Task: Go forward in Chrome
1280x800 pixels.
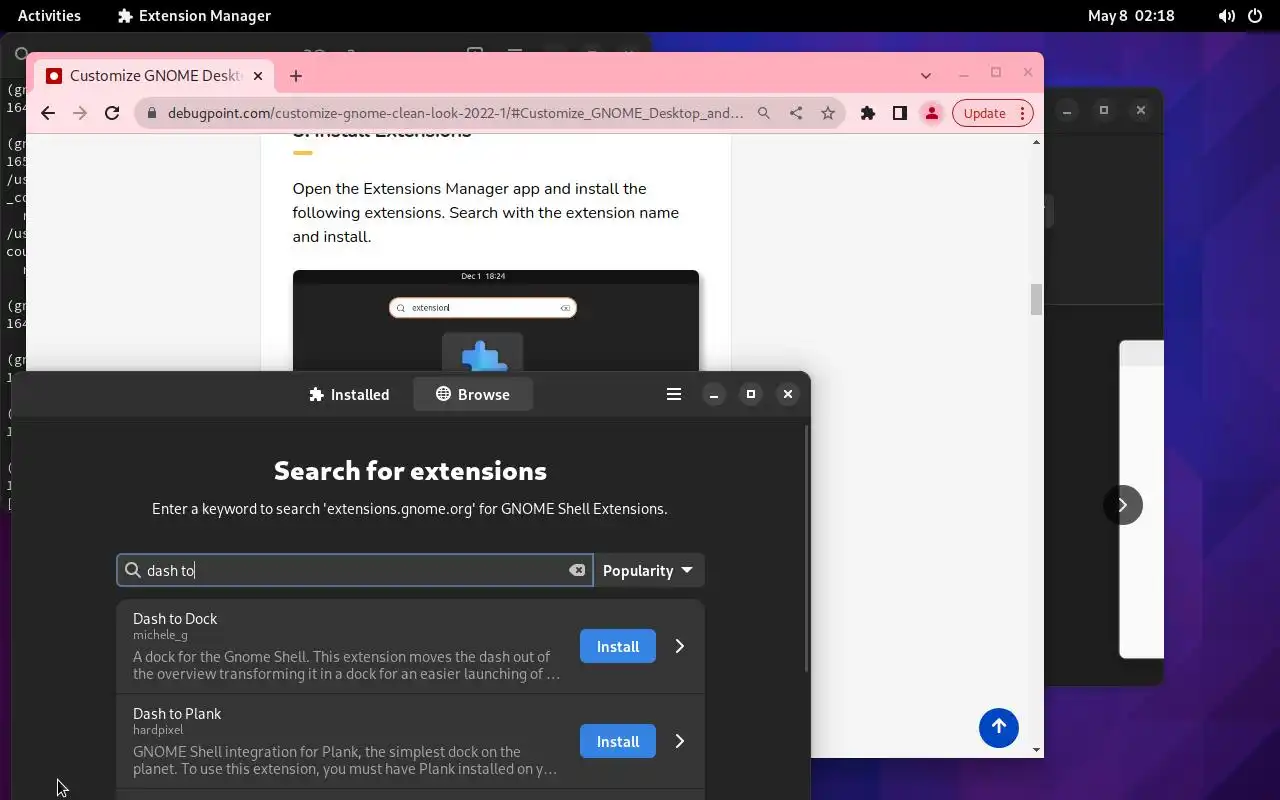Action: (x=80, y=113)
